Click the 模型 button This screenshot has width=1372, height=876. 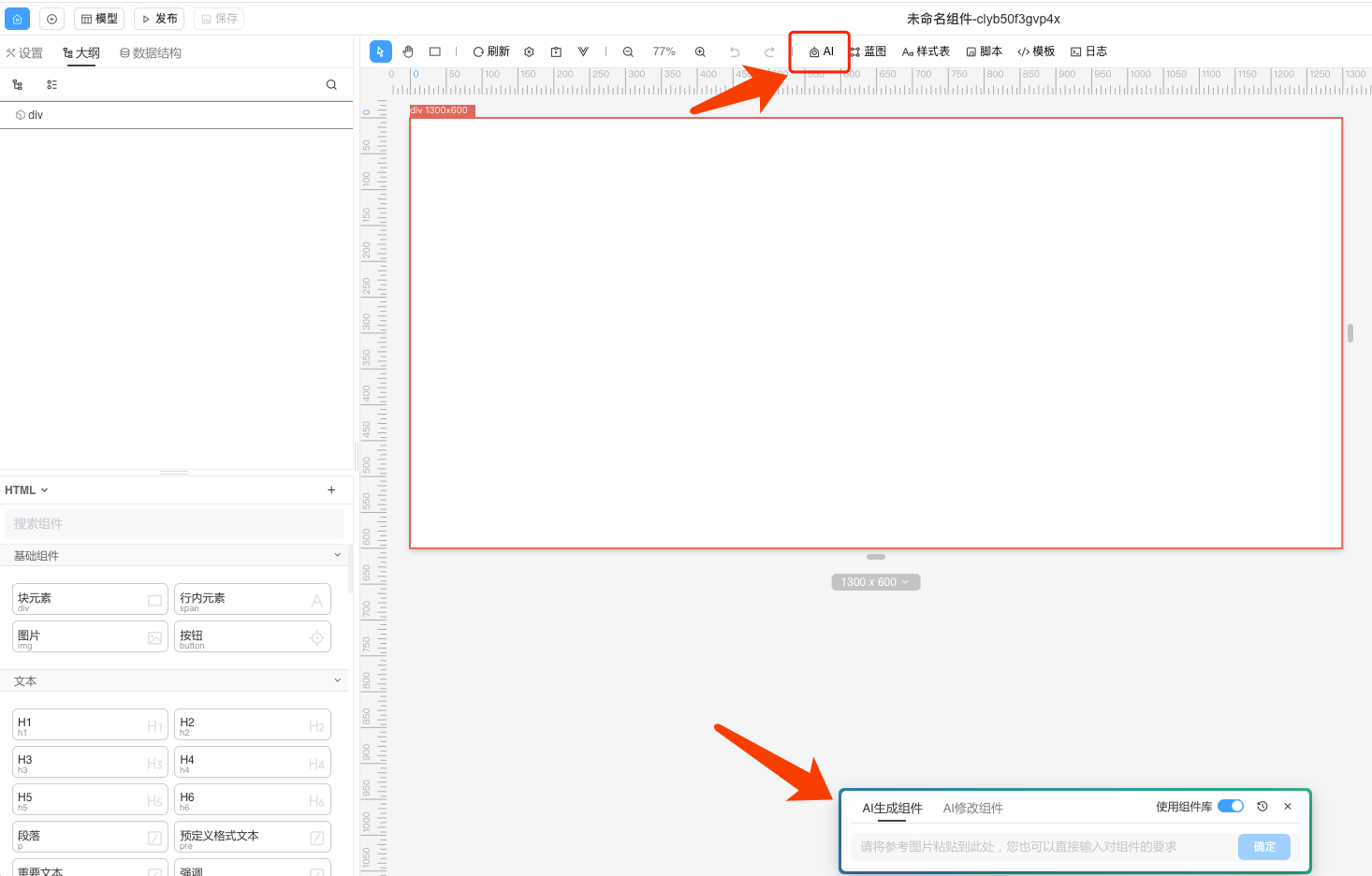[x=99, y=19]
